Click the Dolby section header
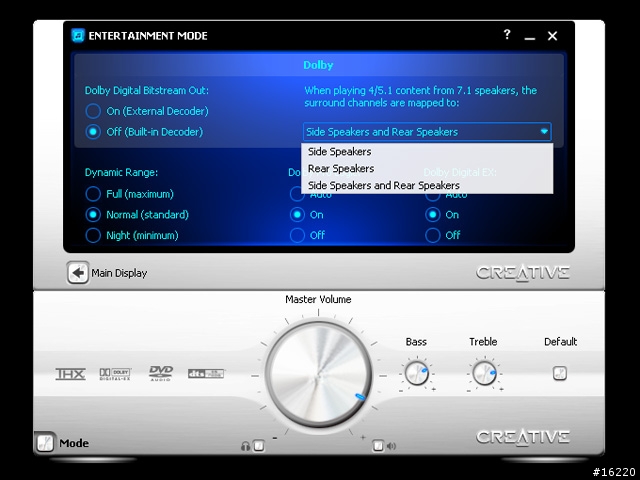 [x=318, y=65]
